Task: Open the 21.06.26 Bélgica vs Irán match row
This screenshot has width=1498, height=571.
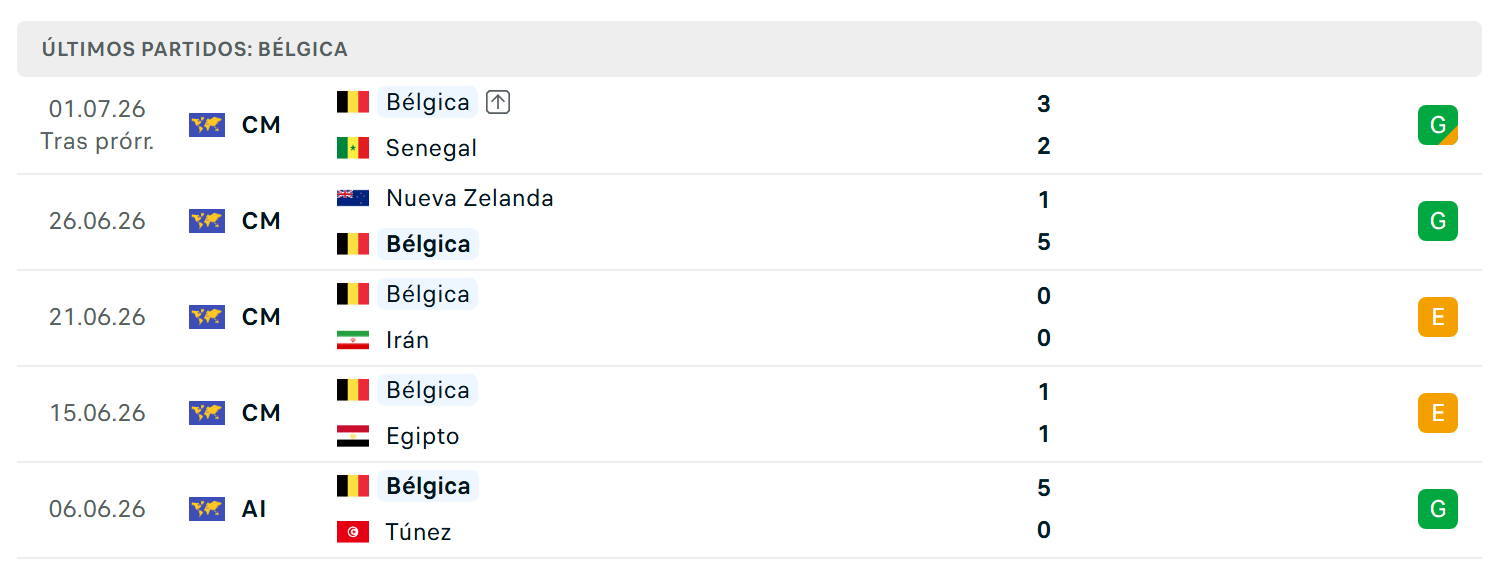Action: tap(749, 318)
